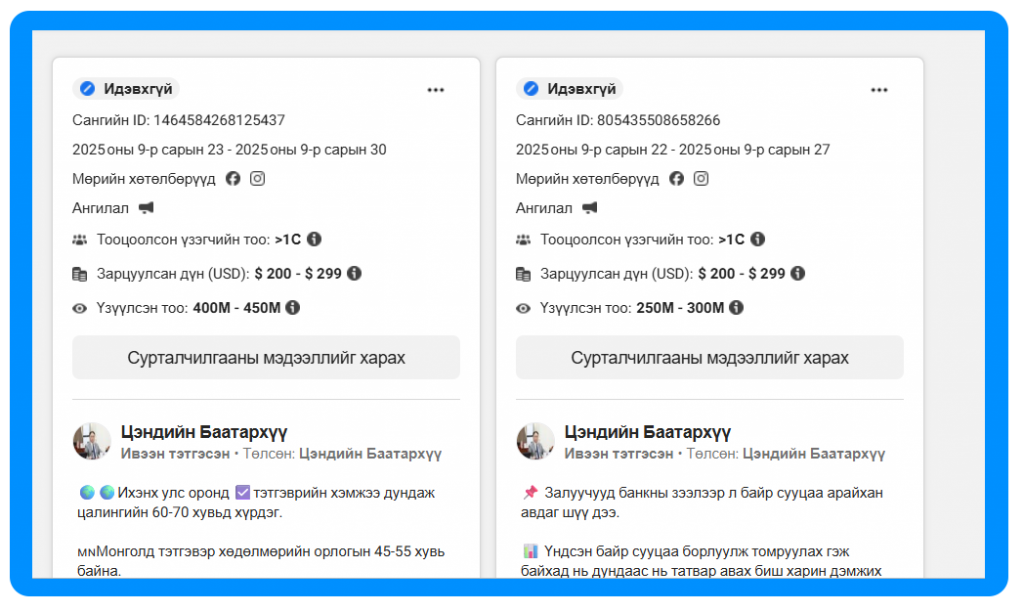Click the info icon next to 400M - 450M
Image resolution: width=1024 pixels, height=612 pixels.
(293, 308)
